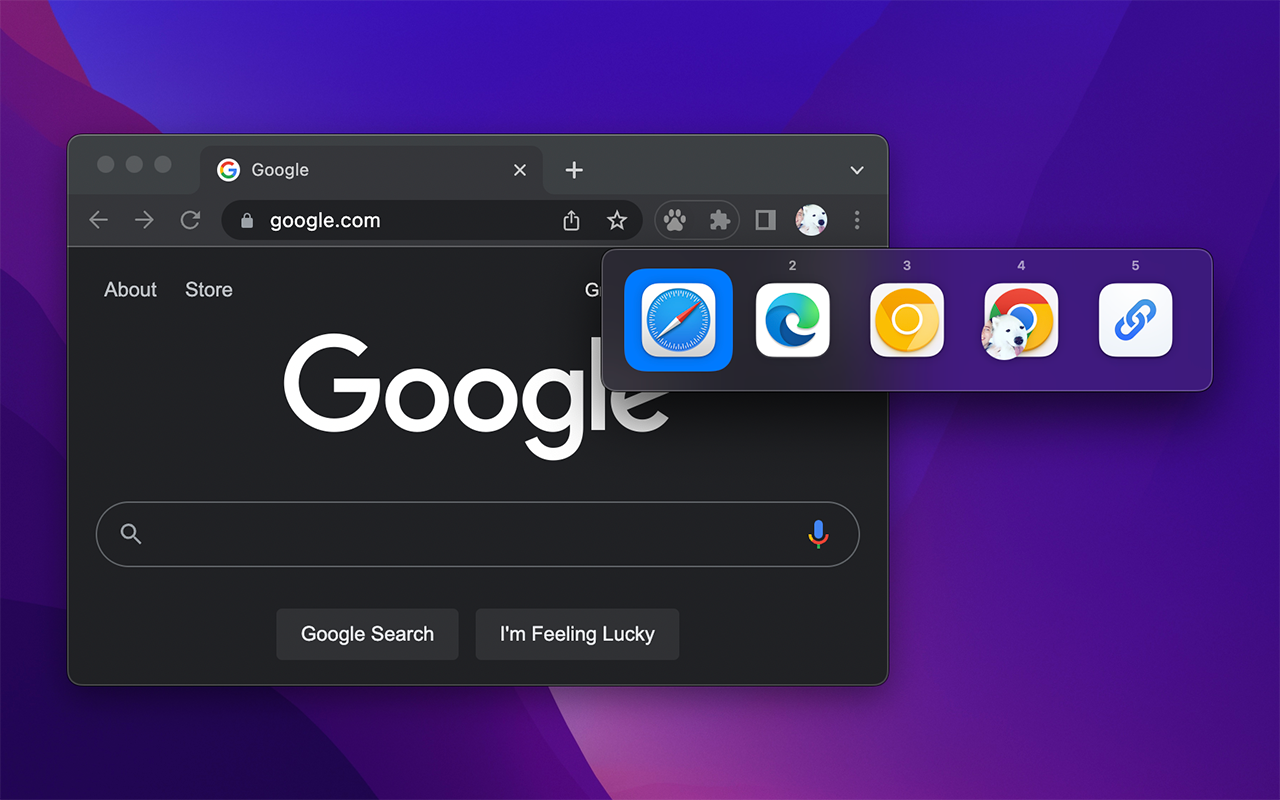Reload the current page
Viewport: 1280px width, 800px height.
point(190,220)
